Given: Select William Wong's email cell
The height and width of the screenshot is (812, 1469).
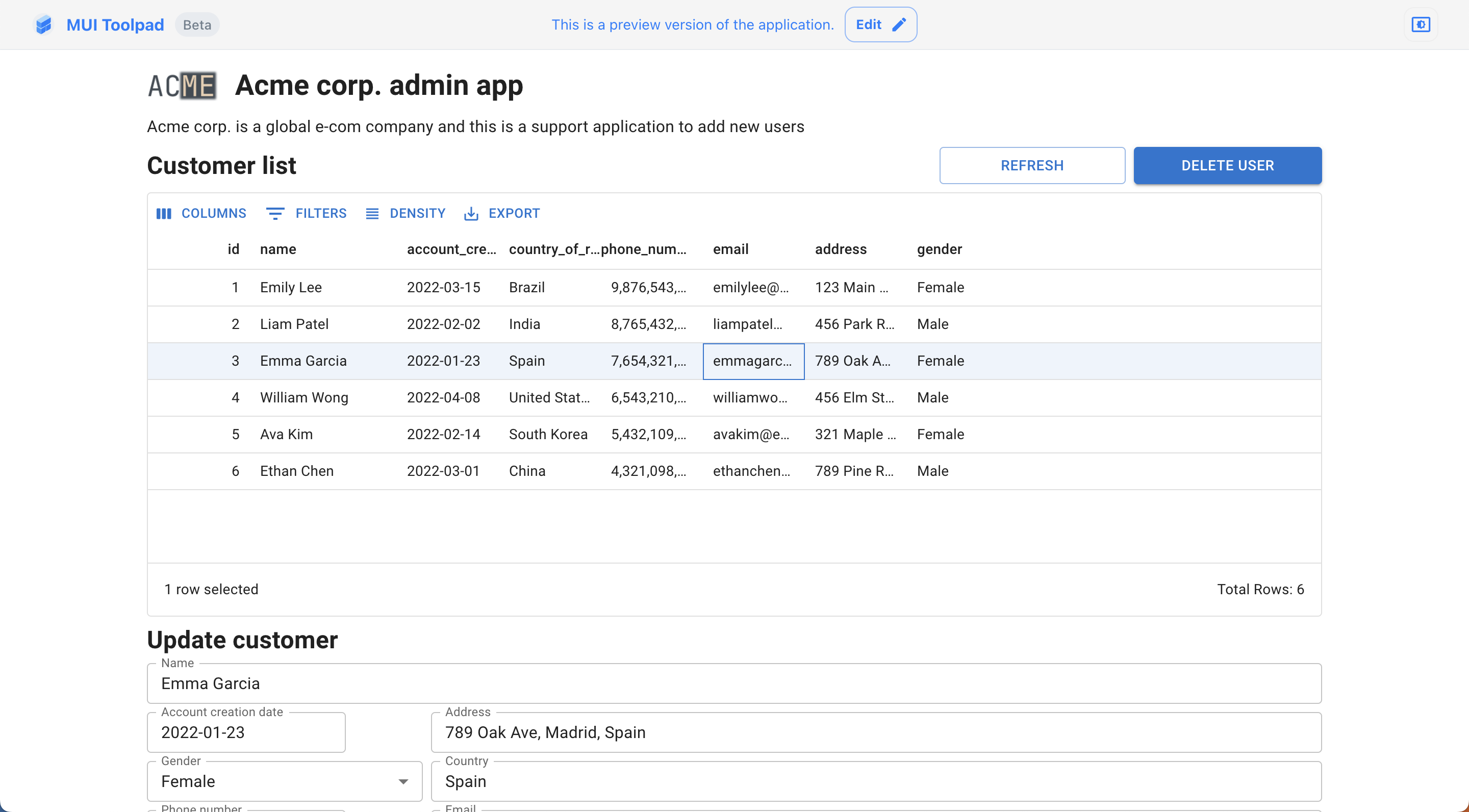Looking at the screenshot, I should click(x=750, y=397).
